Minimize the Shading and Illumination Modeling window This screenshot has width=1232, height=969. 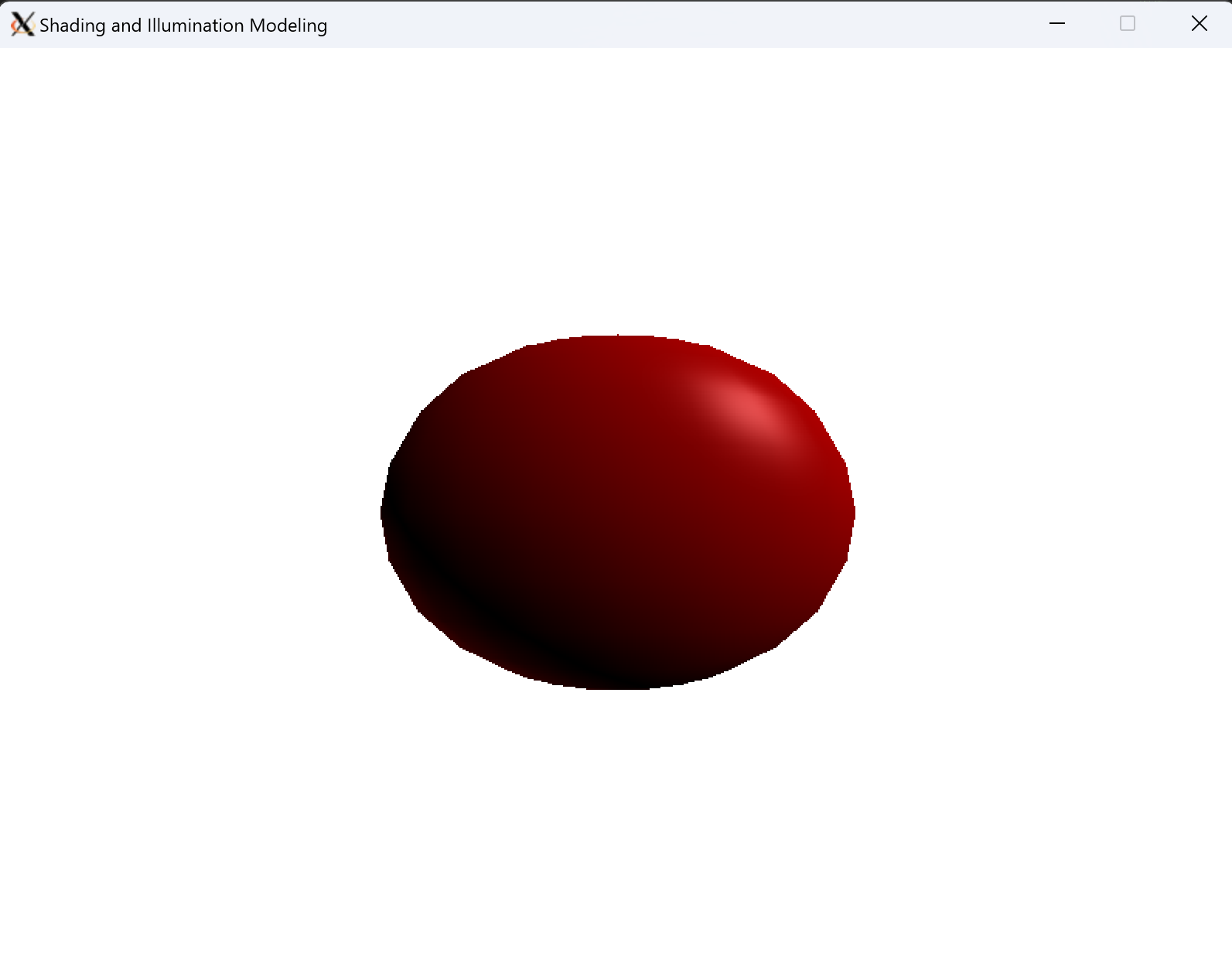coord(1057,24)
